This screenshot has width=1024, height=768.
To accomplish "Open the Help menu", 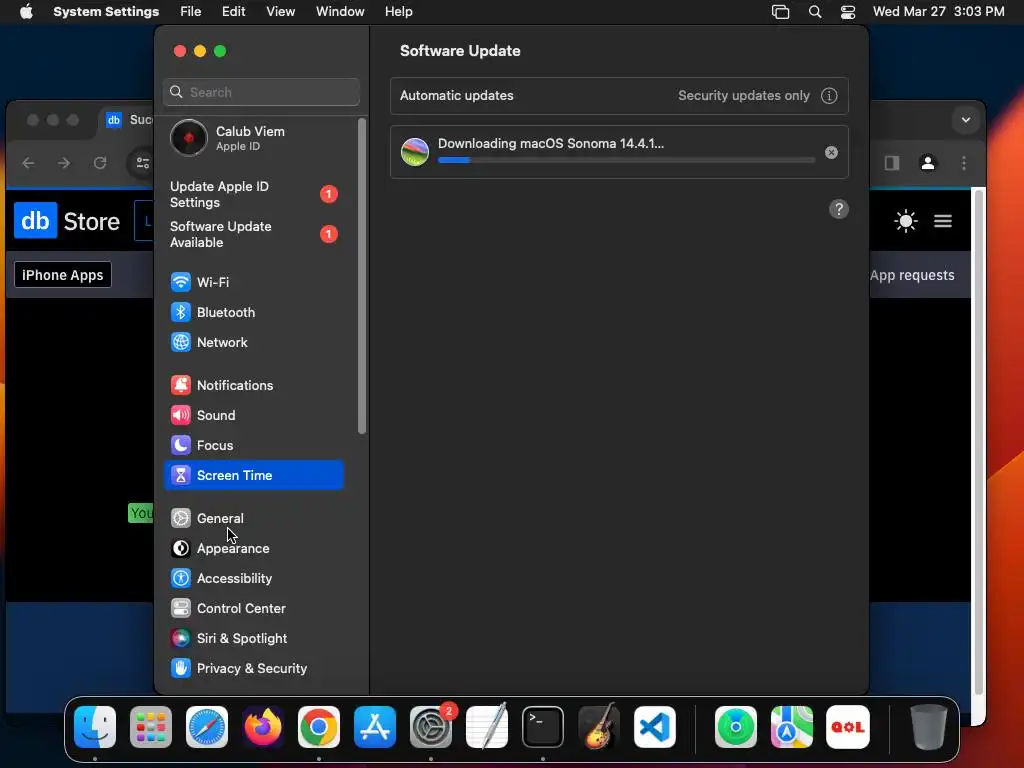I will 398,12.
